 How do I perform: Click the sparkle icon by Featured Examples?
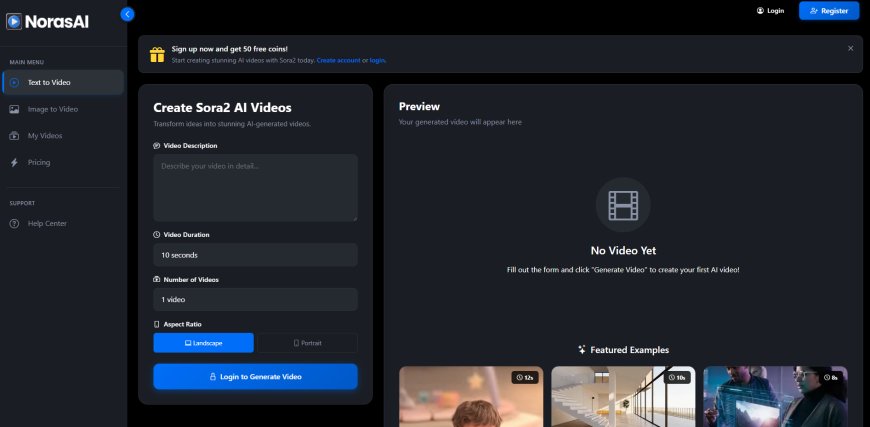(x=582, y=350)
